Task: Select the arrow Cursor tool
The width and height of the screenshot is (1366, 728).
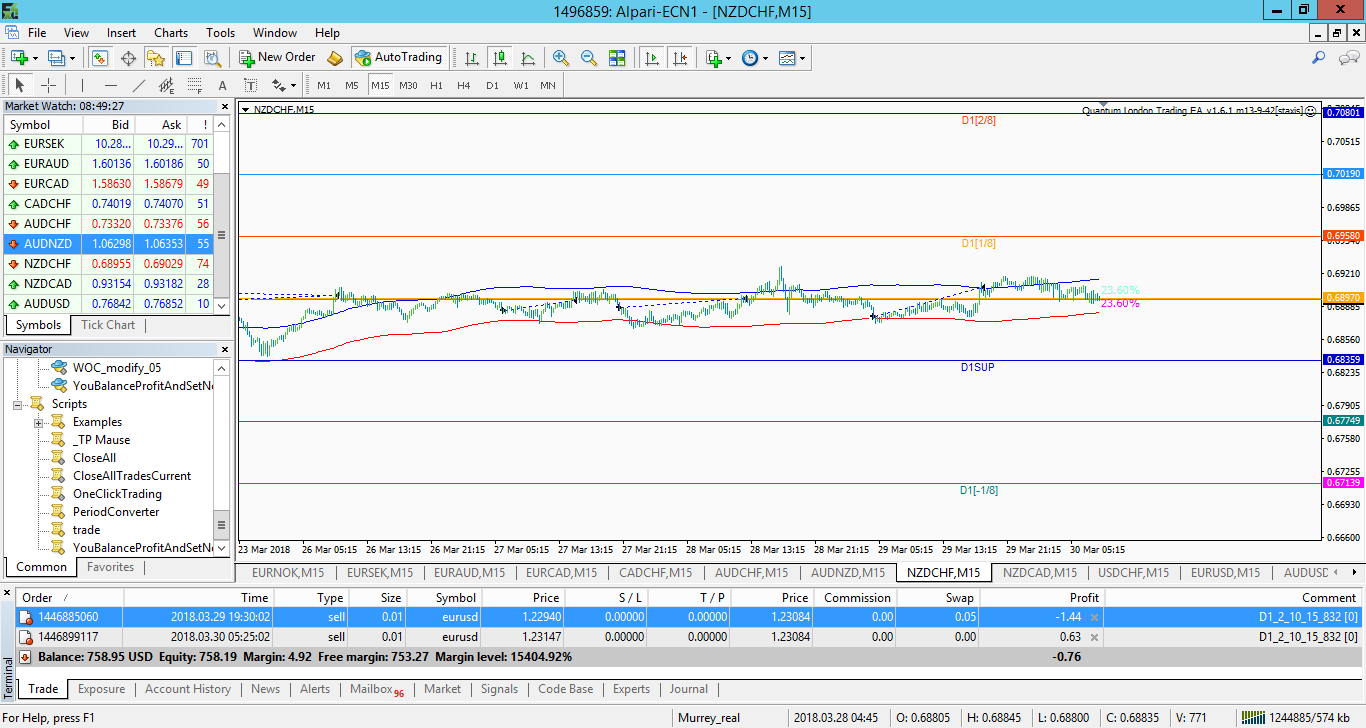Action: [x=20, y=85]
